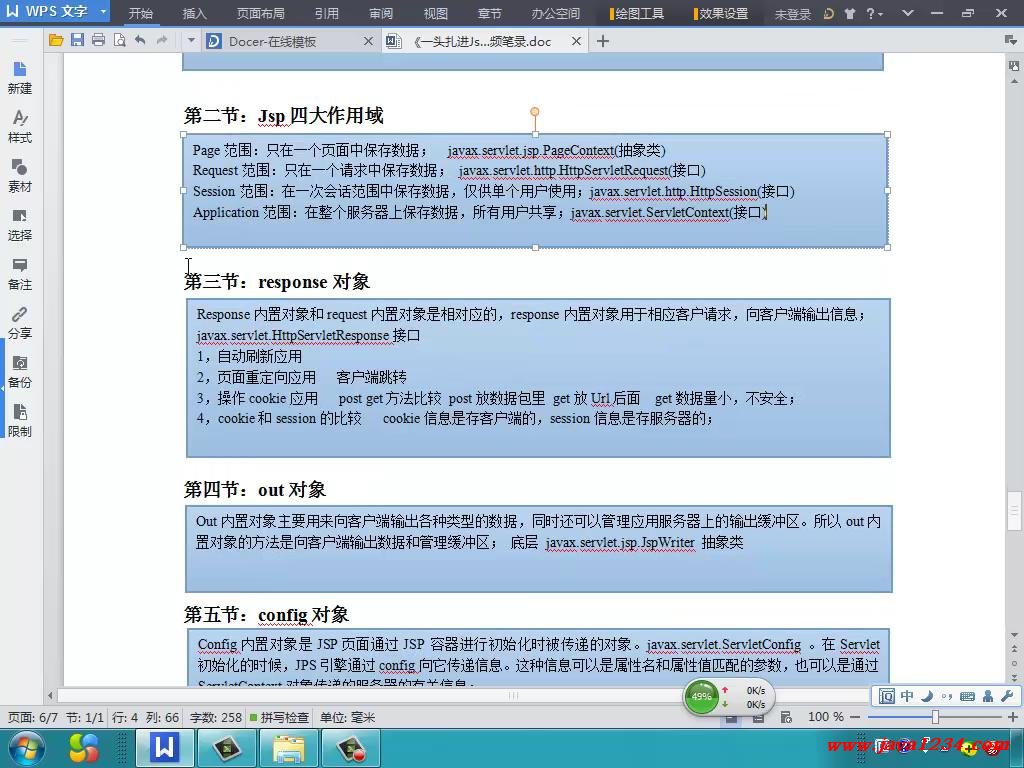Click the new tab plus button
The width and height of the screenshot is (1024, 768).
coord(602,41)
